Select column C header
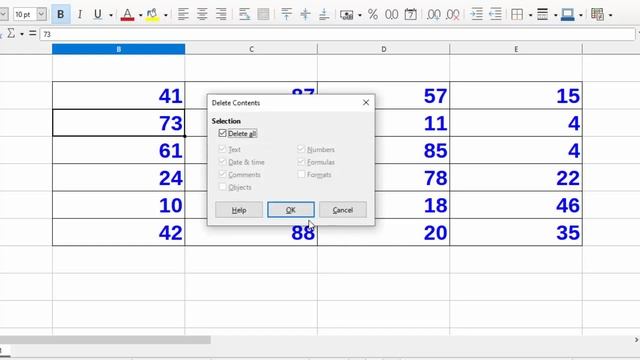The height and width of the screenshot is (360, 640). 251,49
